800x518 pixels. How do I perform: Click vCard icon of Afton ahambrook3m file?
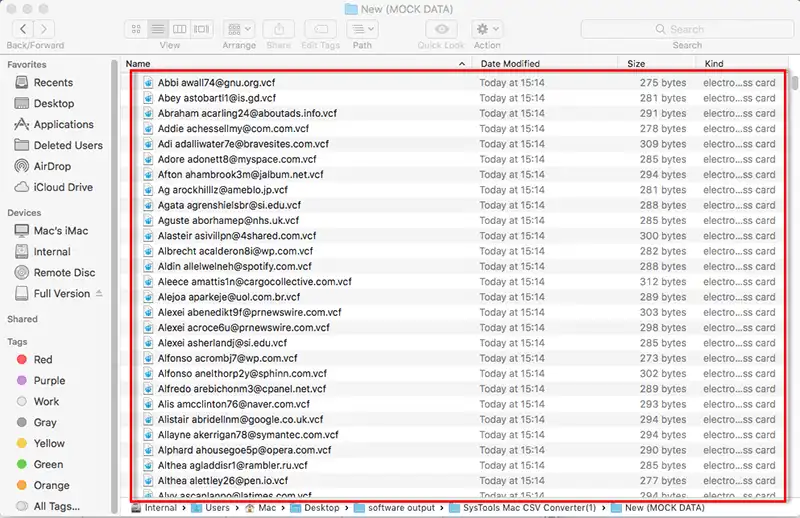(x=148, y=175)
